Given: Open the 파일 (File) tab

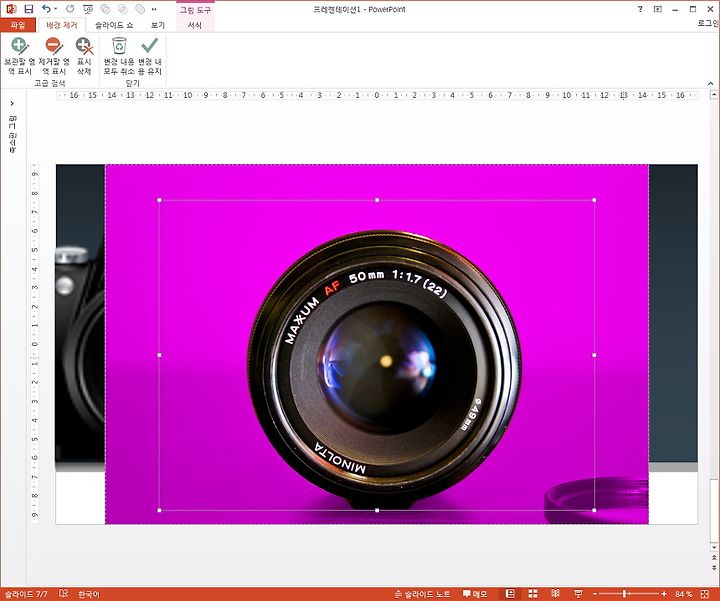Looking at the screenshot, I should pyautogui.click(x=18, y=25).
